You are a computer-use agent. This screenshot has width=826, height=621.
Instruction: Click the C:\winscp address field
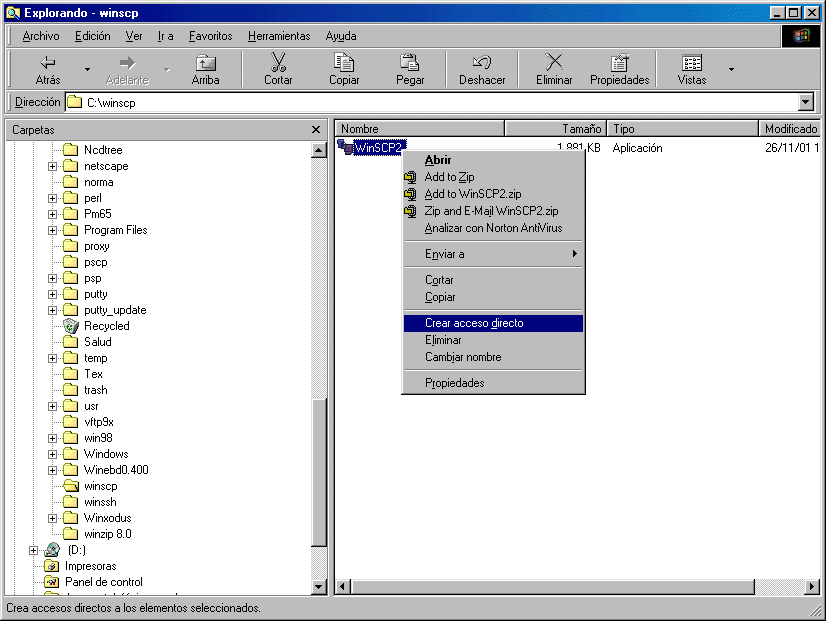point(432,102)
